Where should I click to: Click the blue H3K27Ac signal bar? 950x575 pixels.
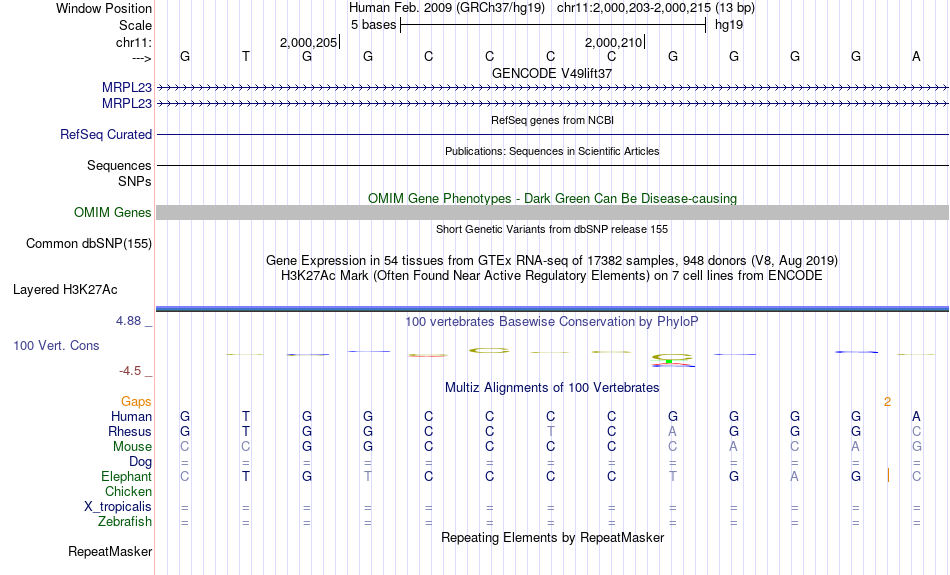pos(552,309)
